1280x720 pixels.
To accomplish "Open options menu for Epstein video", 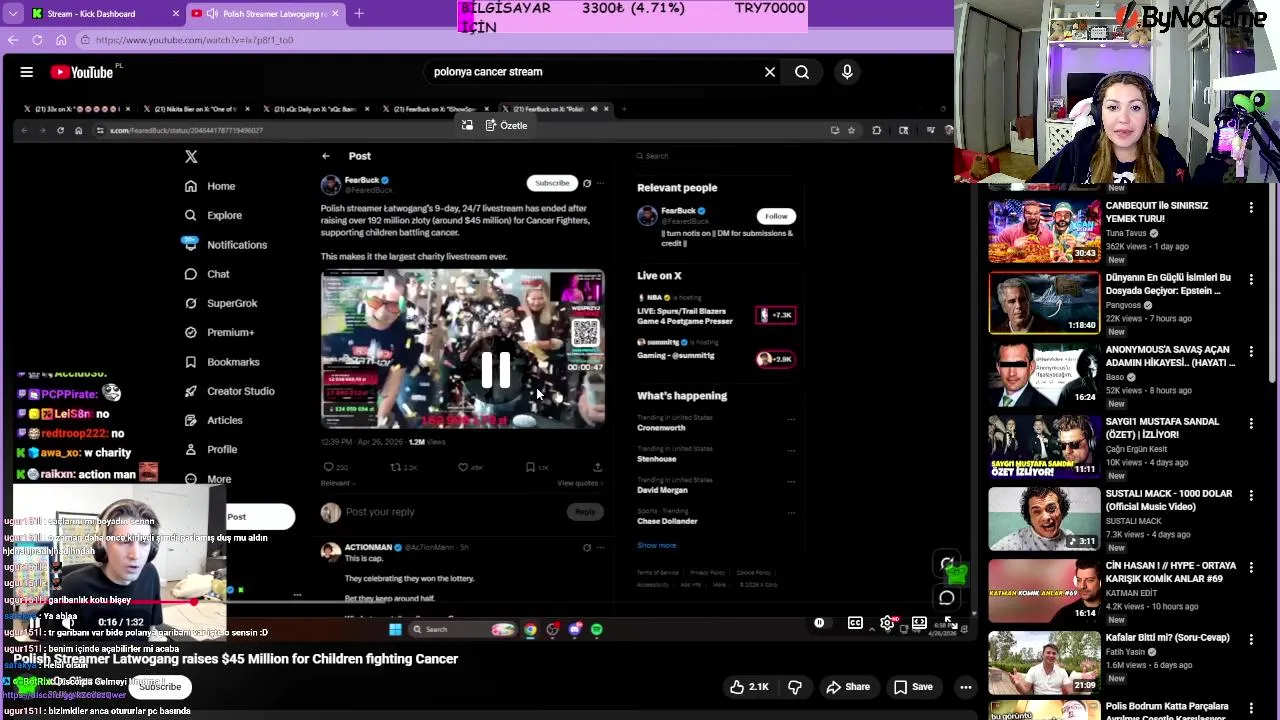I will point(1251,280).
